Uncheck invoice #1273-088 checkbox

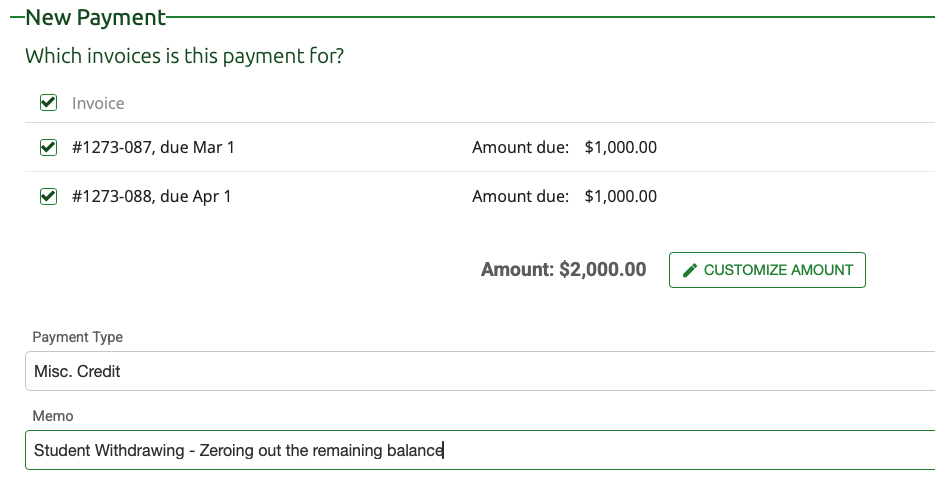(x=47, y=197)
